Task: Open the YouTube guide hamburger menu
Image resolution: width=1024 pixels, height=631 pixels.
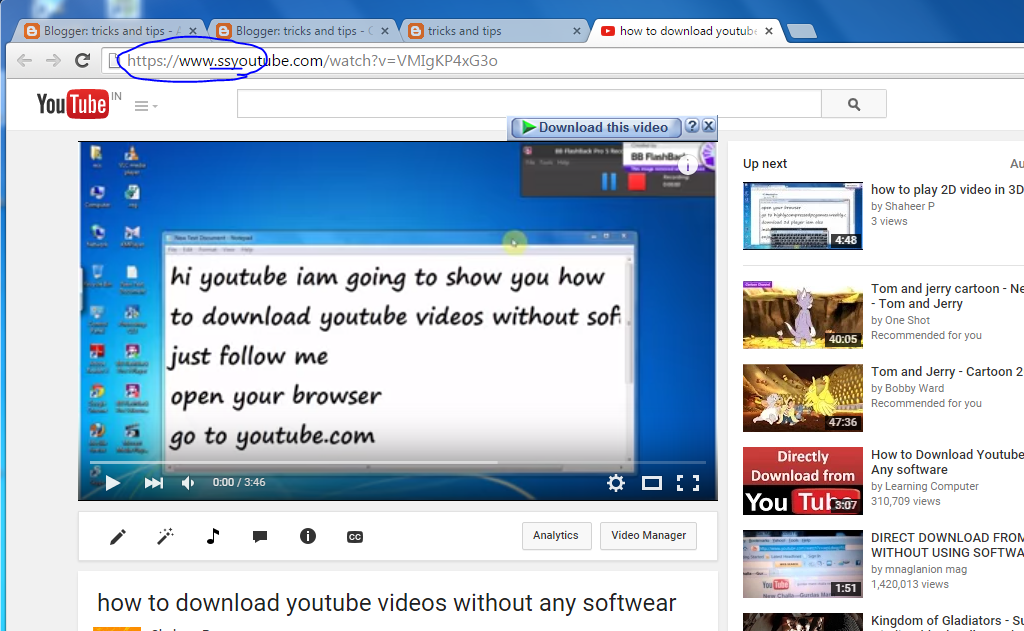Action: coord(140,104)
